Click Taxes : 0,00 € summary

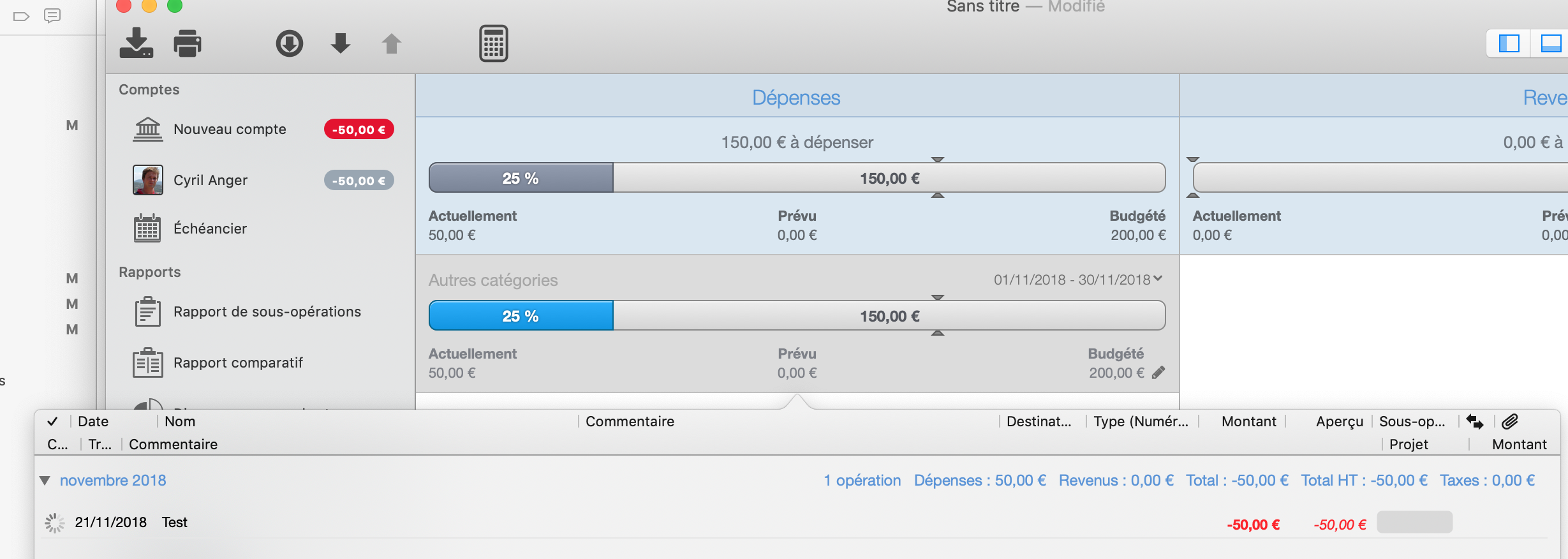1487,481
